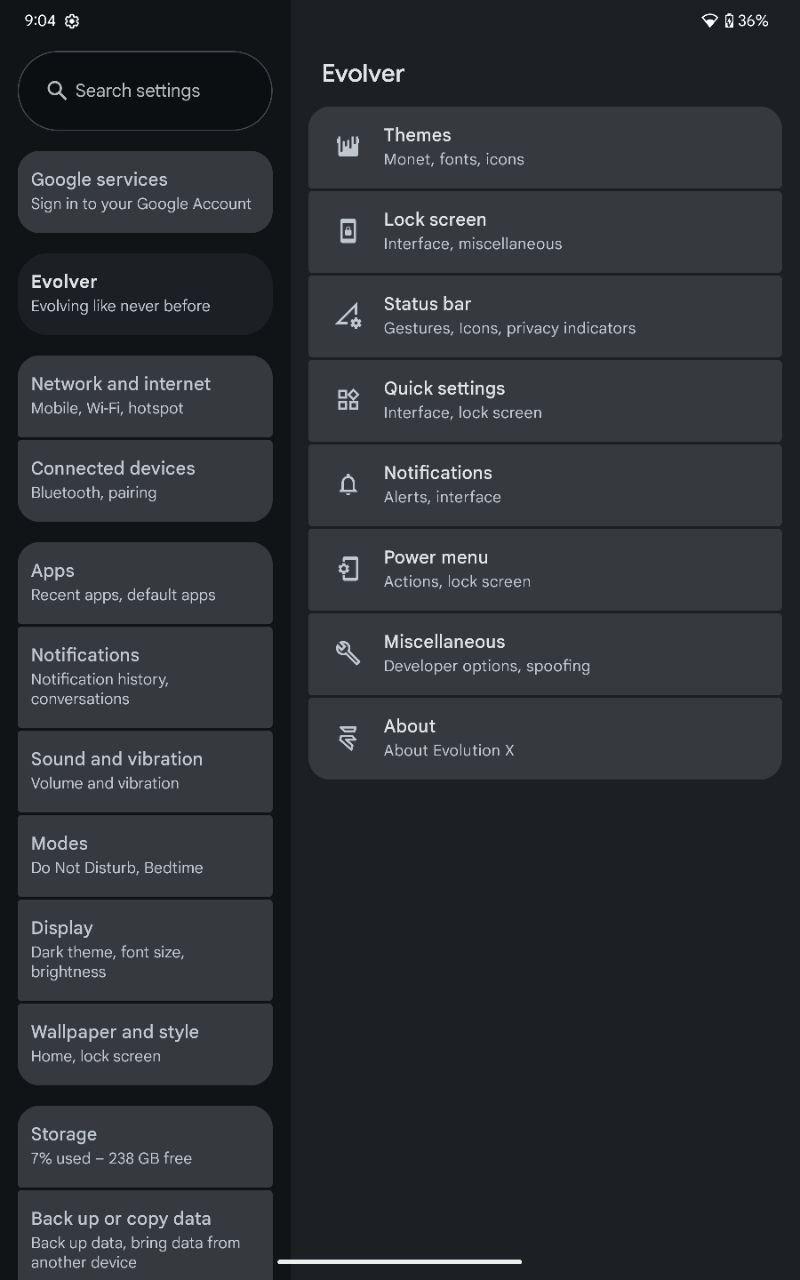
Task: Select Network and internet in sidebar
Action: pyautogui.click(x=145, y=396)
